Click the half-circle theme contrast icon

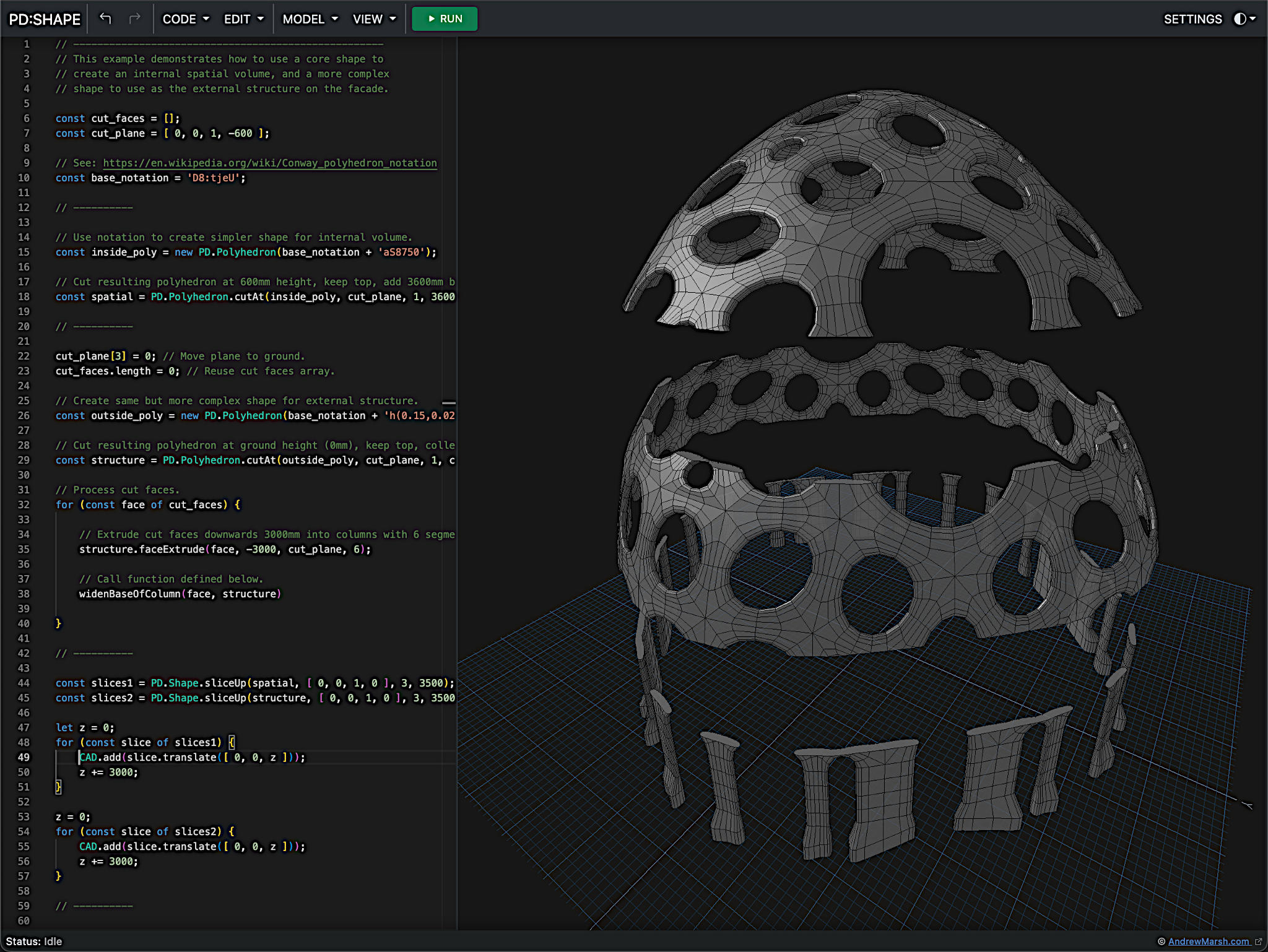(1240, 19)
